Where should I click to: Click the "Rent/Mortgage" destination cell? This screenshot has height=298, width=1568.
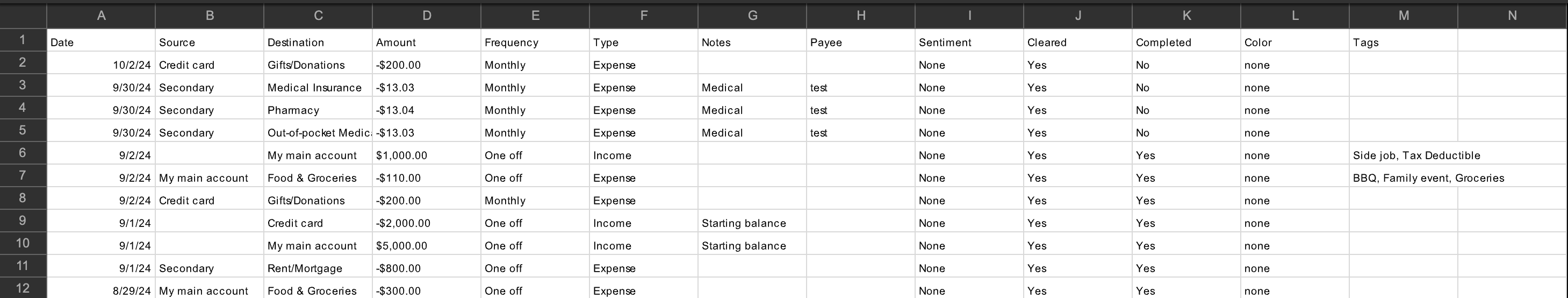coord(317,268)
